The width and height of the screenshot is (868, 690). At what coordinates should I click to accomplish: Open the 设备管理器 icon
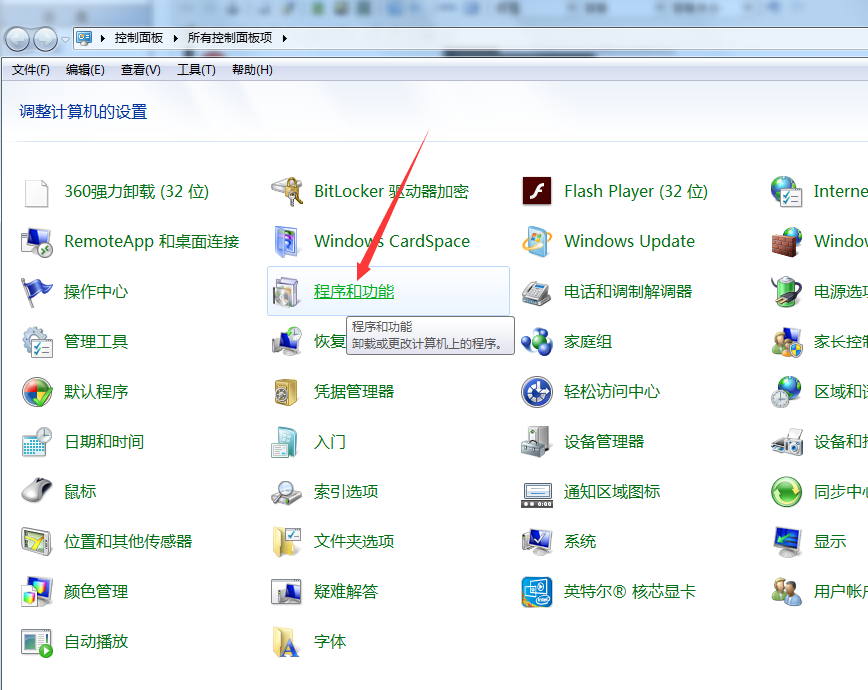point(536,441)
